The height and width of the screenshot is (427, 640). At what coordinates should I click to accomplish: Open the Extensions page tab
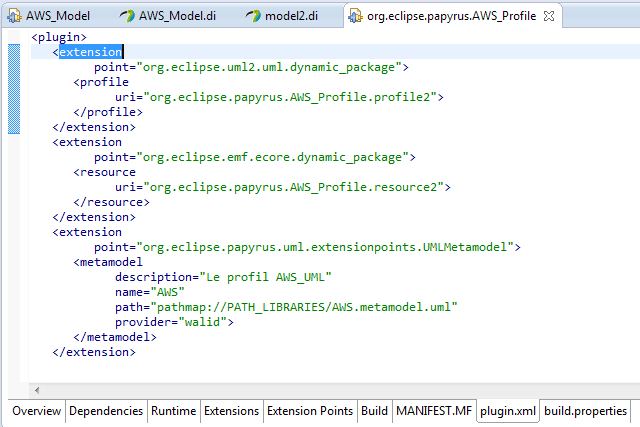pos(231,411)
